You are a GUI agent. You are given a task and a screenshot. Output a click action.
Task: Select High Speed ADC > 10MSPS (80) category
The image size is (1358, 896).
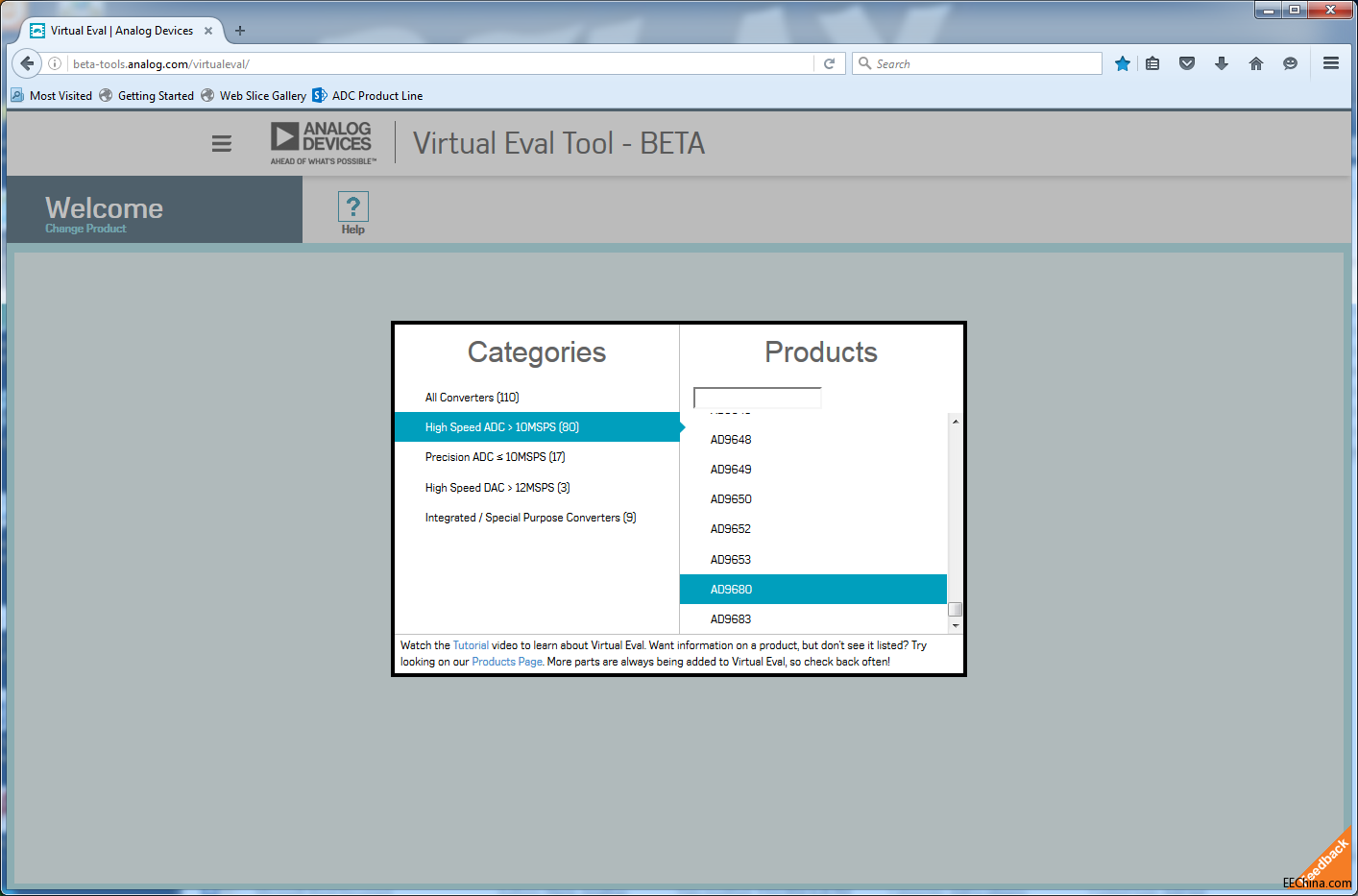click(x=537, y=427)
